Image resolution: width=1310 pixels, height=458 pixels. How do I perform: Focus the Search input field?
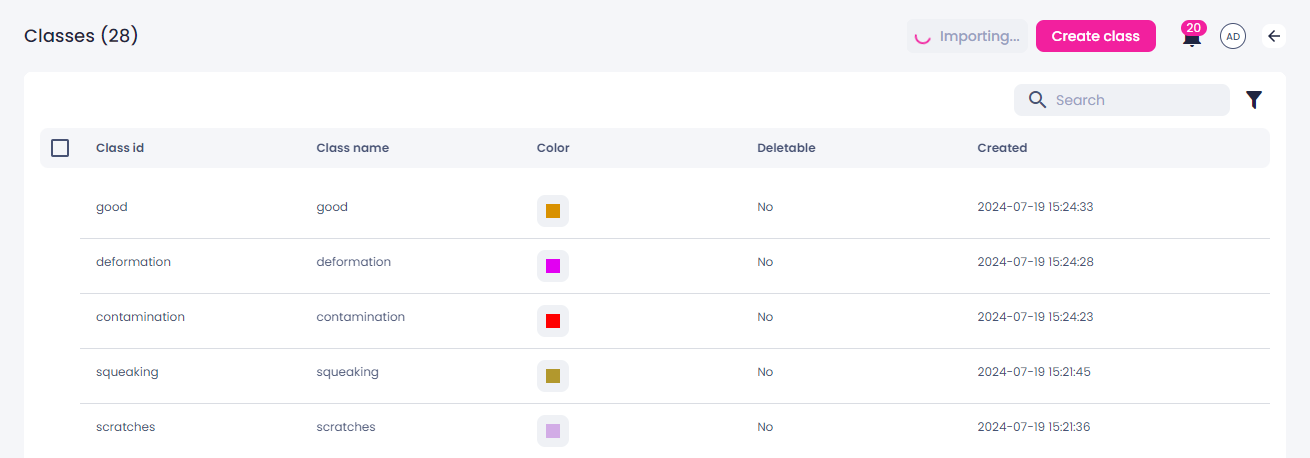pyautogui.click(x=1122, y=100)
